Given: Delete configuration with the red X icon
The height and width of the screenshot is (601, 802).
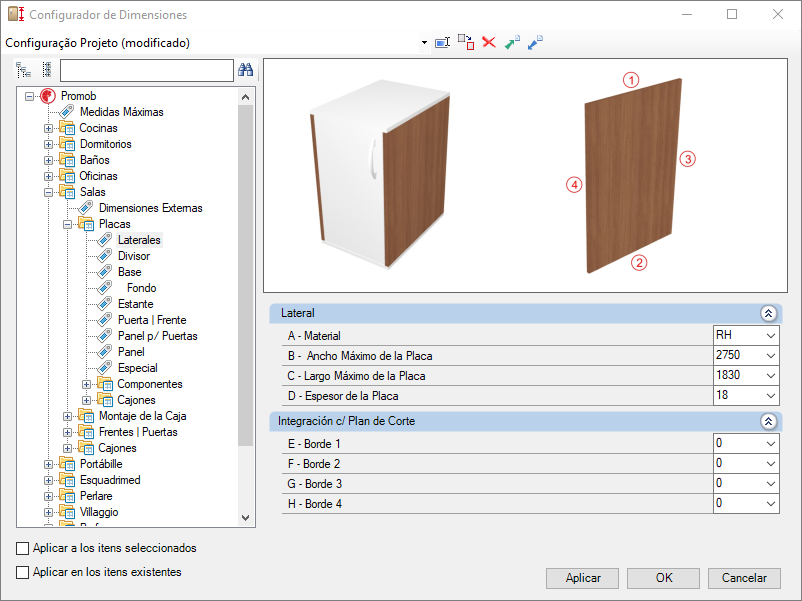Looking at the screenshot, I should pos(489,42).
